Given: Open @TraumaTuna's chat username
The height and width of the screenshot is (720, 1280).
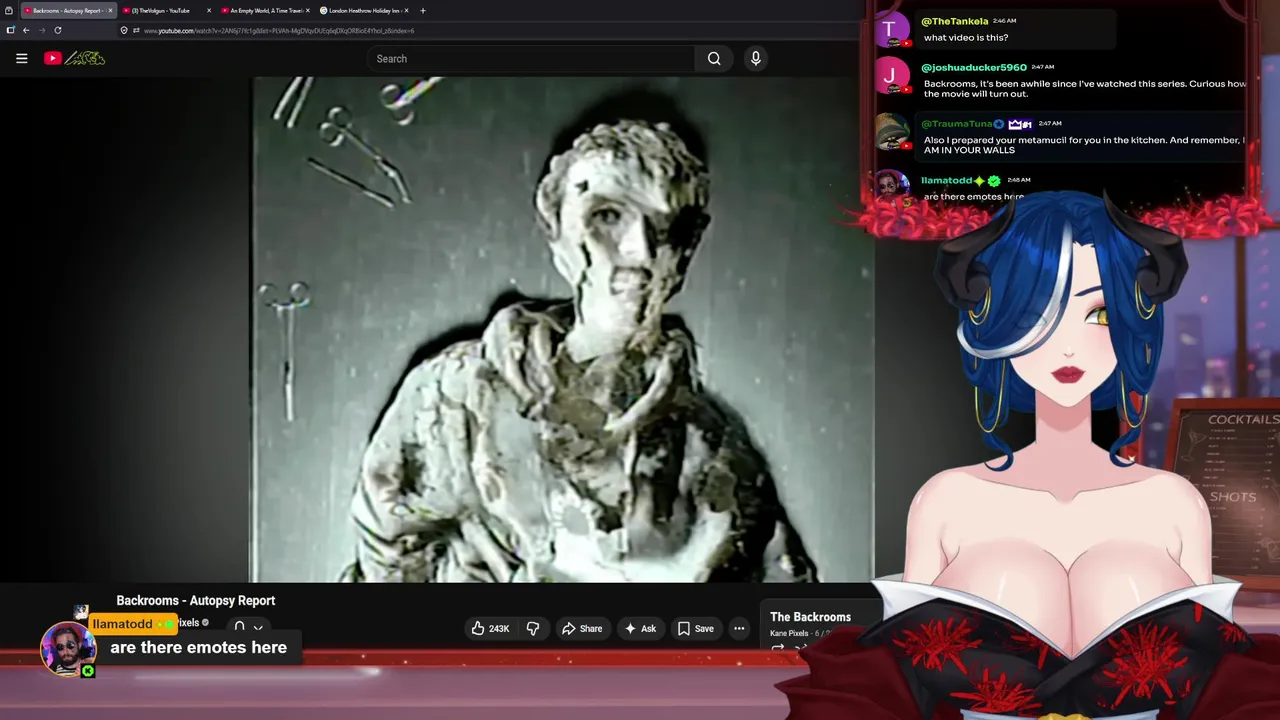Looking at the screenshot, I should tap(957, 124).
